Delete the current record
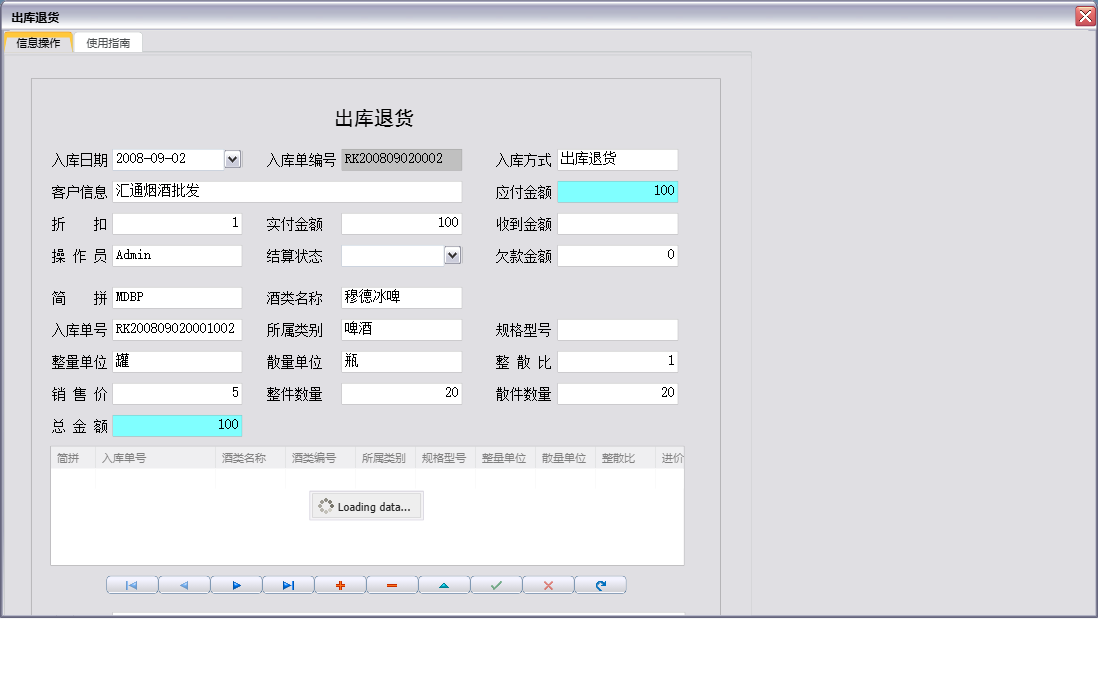1098x687 pixels. [392, 584]
